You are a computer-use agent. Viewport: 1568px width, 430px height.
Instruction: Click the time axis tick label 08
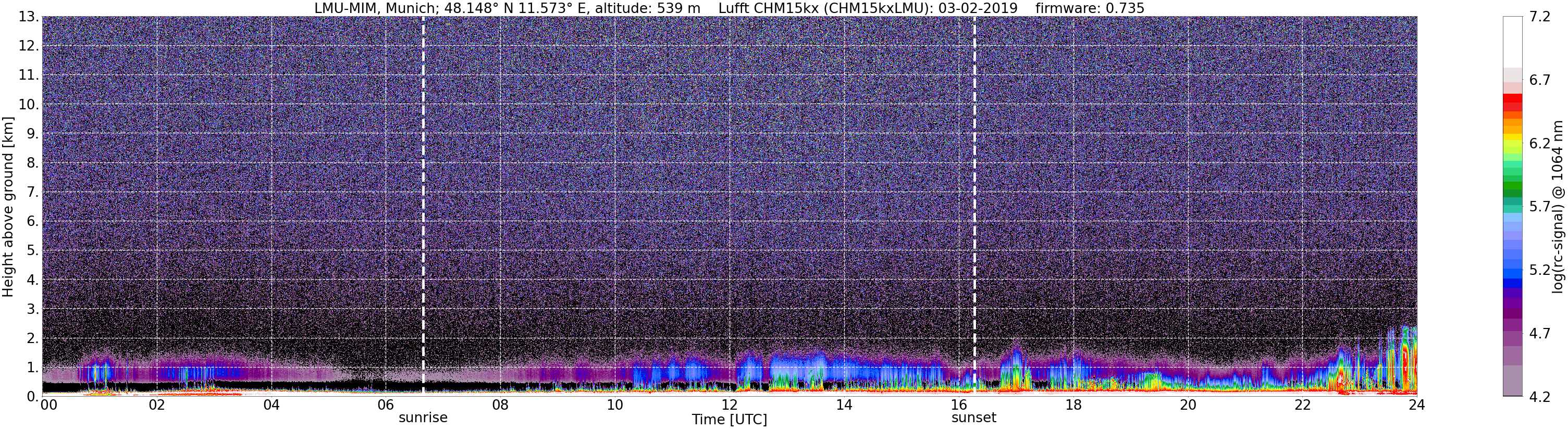pyautogui.click(x=500, y=405)
